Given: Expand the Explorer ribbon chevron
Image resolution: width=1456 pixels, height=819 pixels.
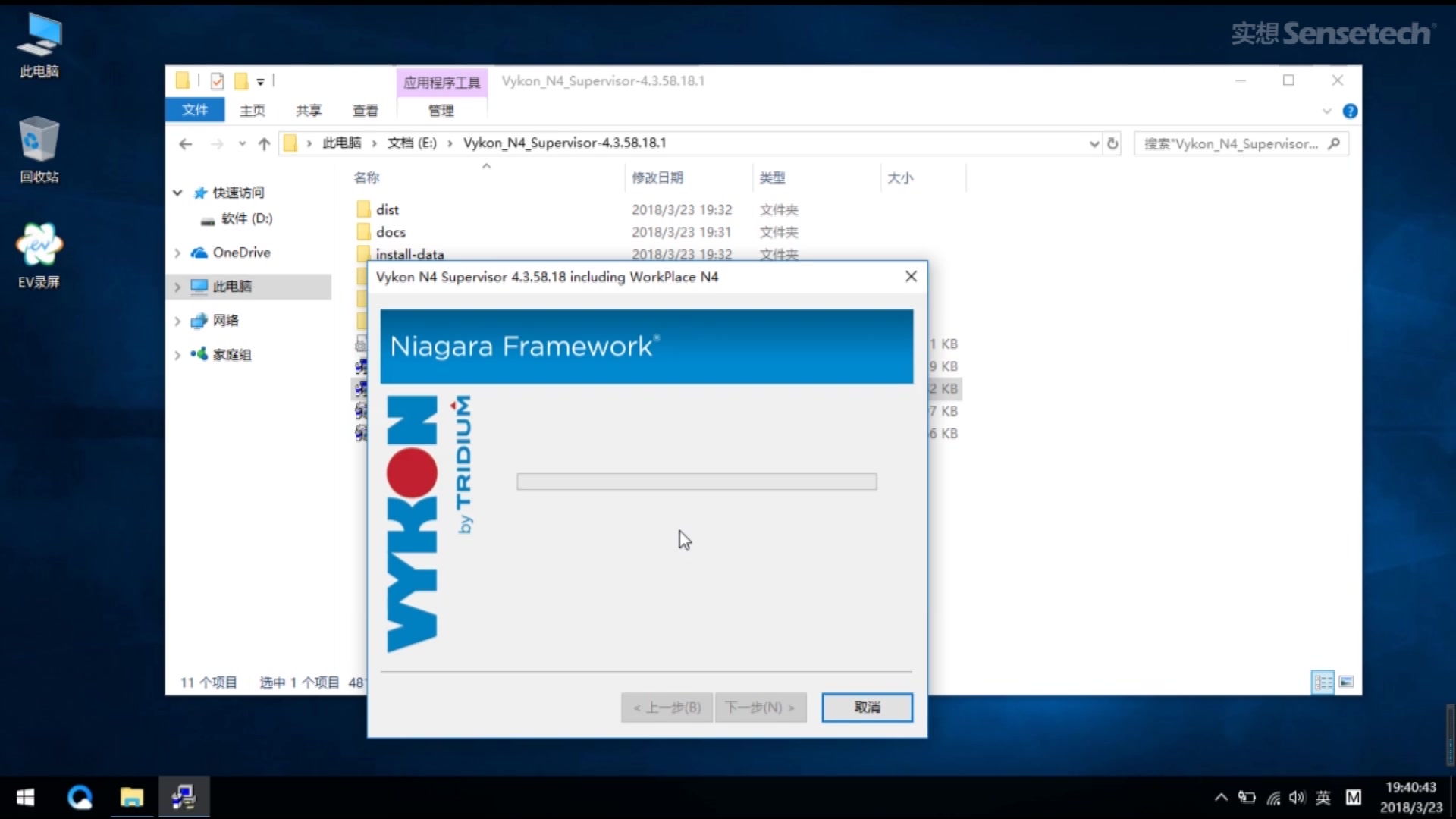Looking at the screenshot, I should click(x=1326, y=111).
